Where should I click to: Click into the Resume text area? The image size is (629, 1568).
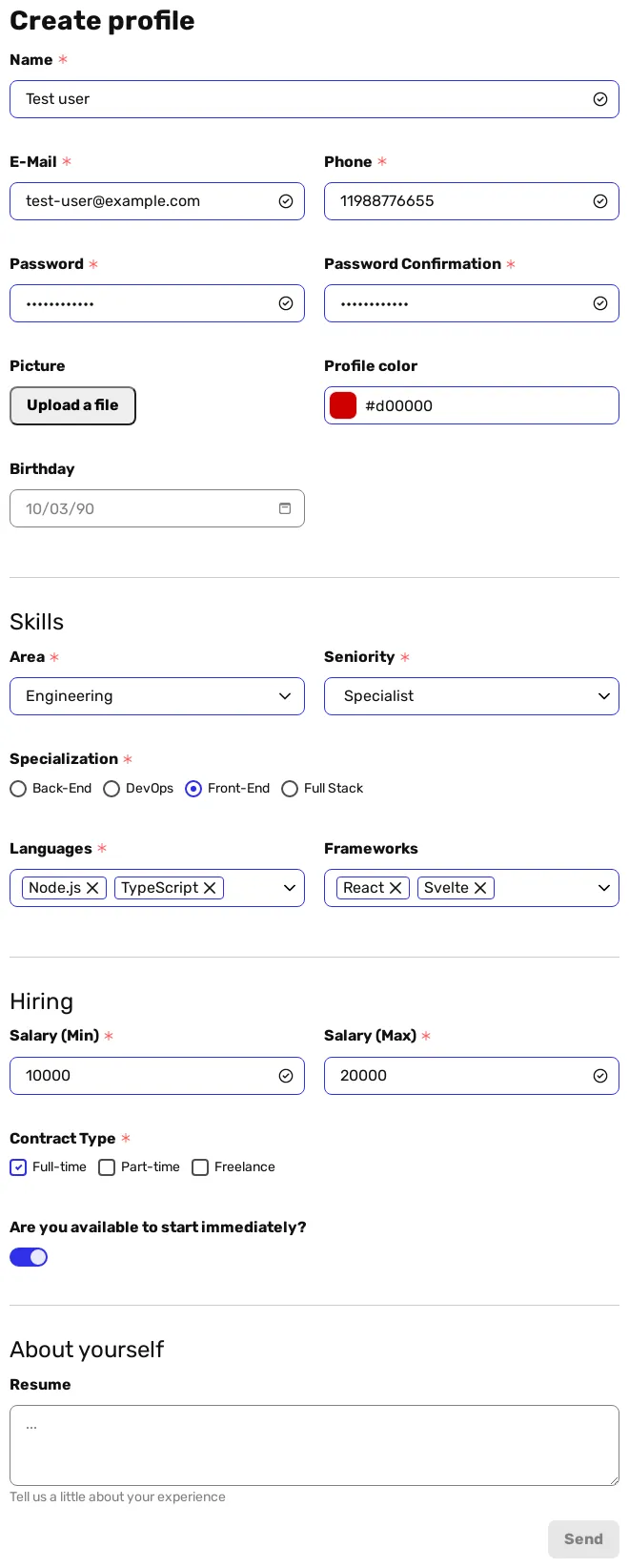click(x=314, y=1445)
